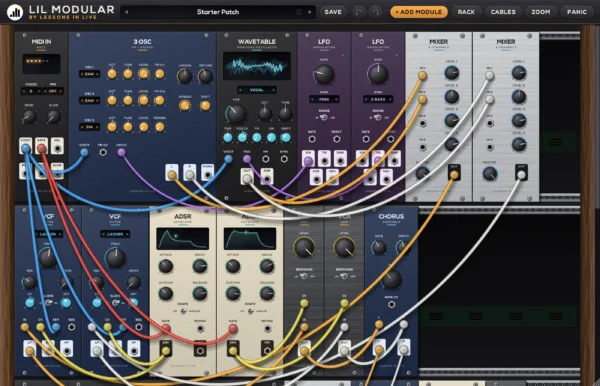Favorite the Starter Patch with star icon

(298, 12)
